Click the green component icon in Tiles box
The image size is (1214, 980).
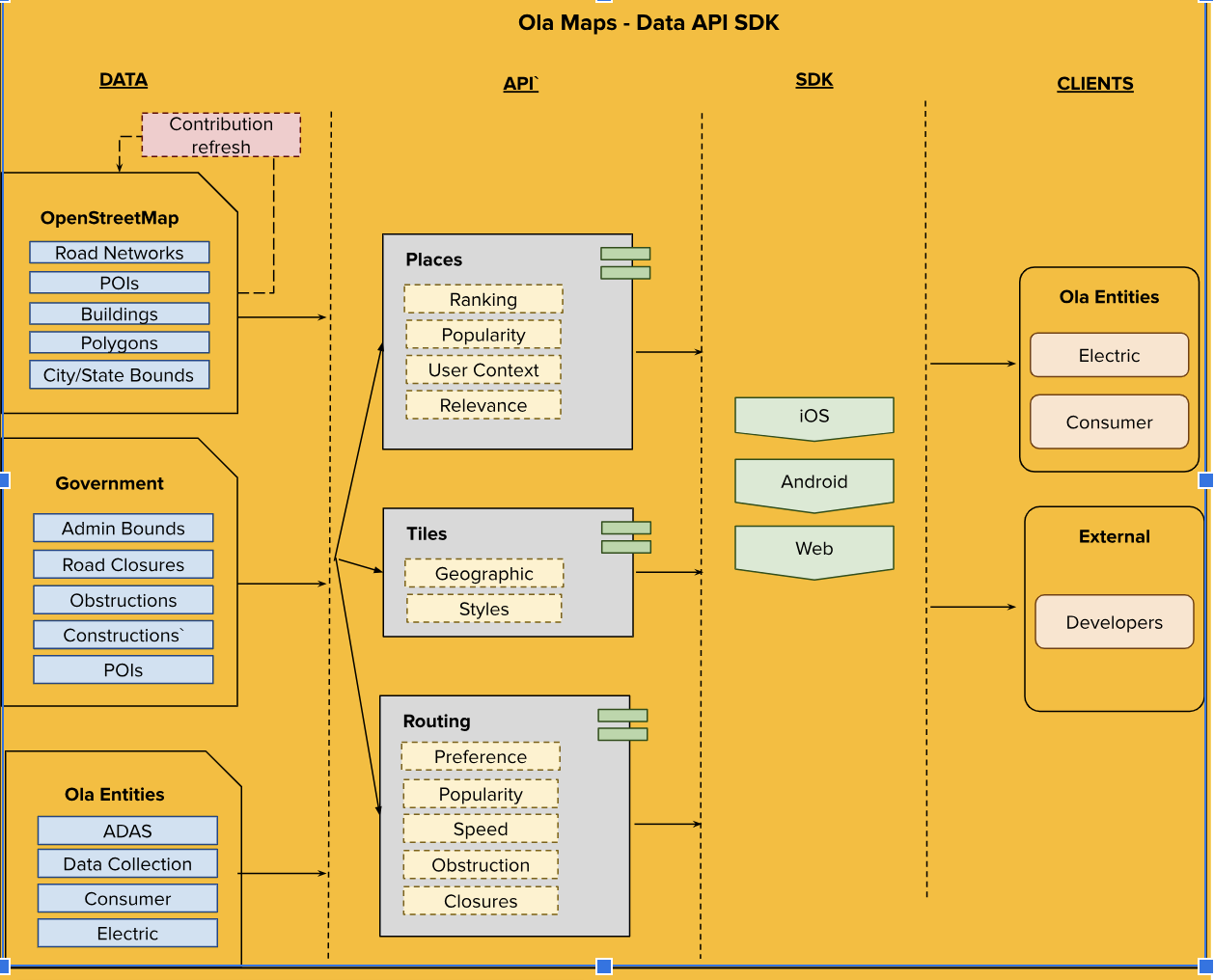(x=626, y=537)
